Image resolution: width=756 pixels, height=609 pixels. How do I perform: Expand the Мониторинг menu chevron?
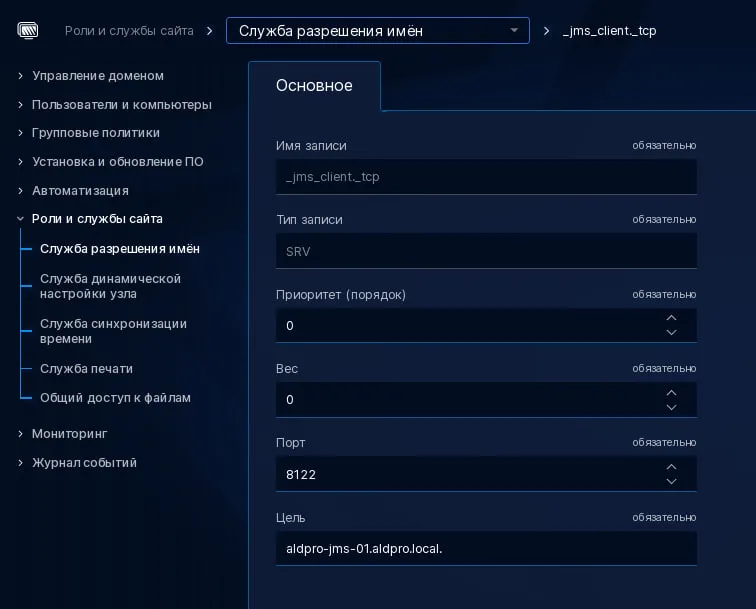[20, 433]
